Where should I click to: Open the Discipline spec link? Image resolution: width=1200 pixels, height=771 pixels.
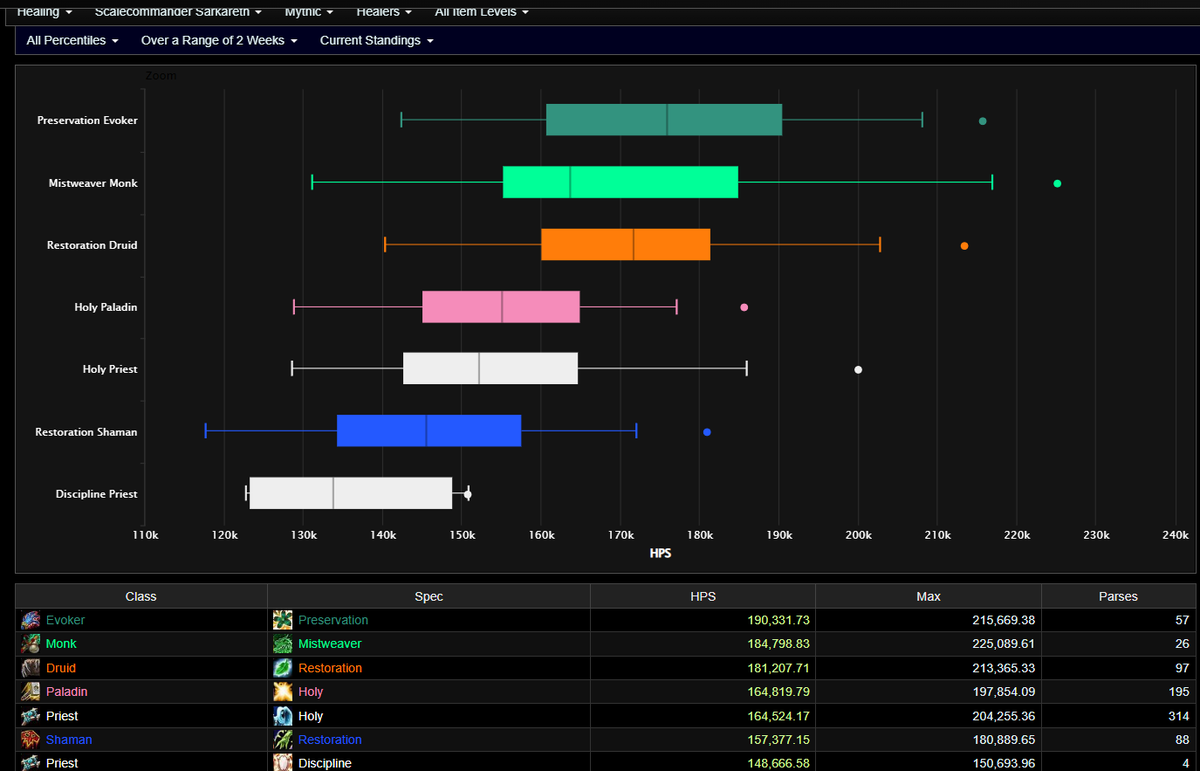coord(325,763)
